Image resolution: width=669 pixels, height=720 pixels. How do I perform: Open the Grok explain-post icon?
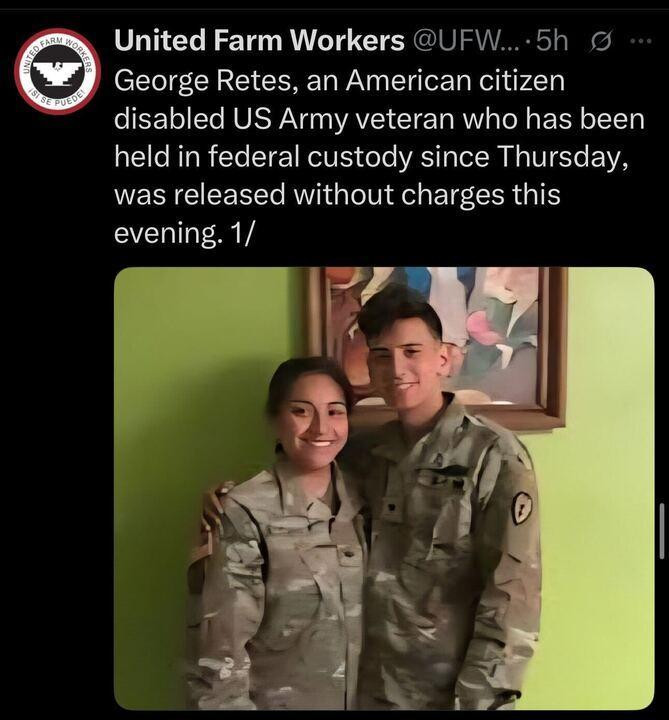point(599,42)
